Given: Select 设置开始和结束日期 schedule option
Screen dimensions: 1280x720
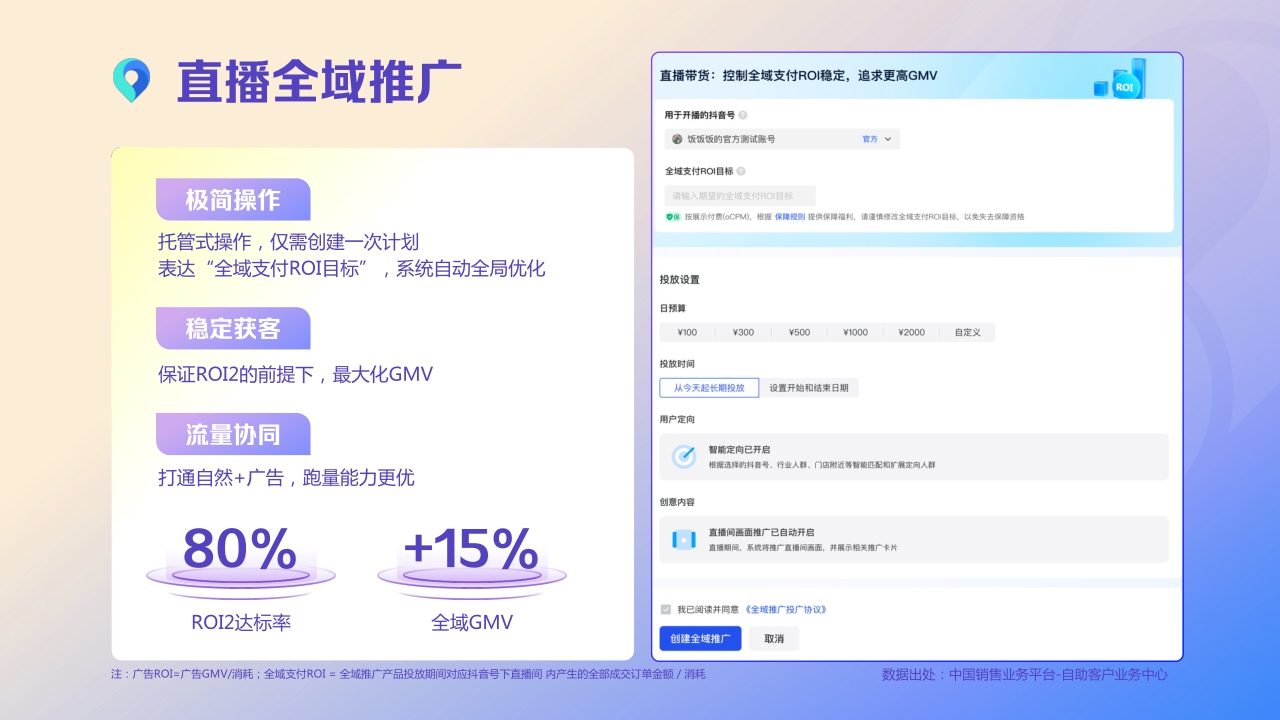Looking at the screenshot, I should (809, 388).
